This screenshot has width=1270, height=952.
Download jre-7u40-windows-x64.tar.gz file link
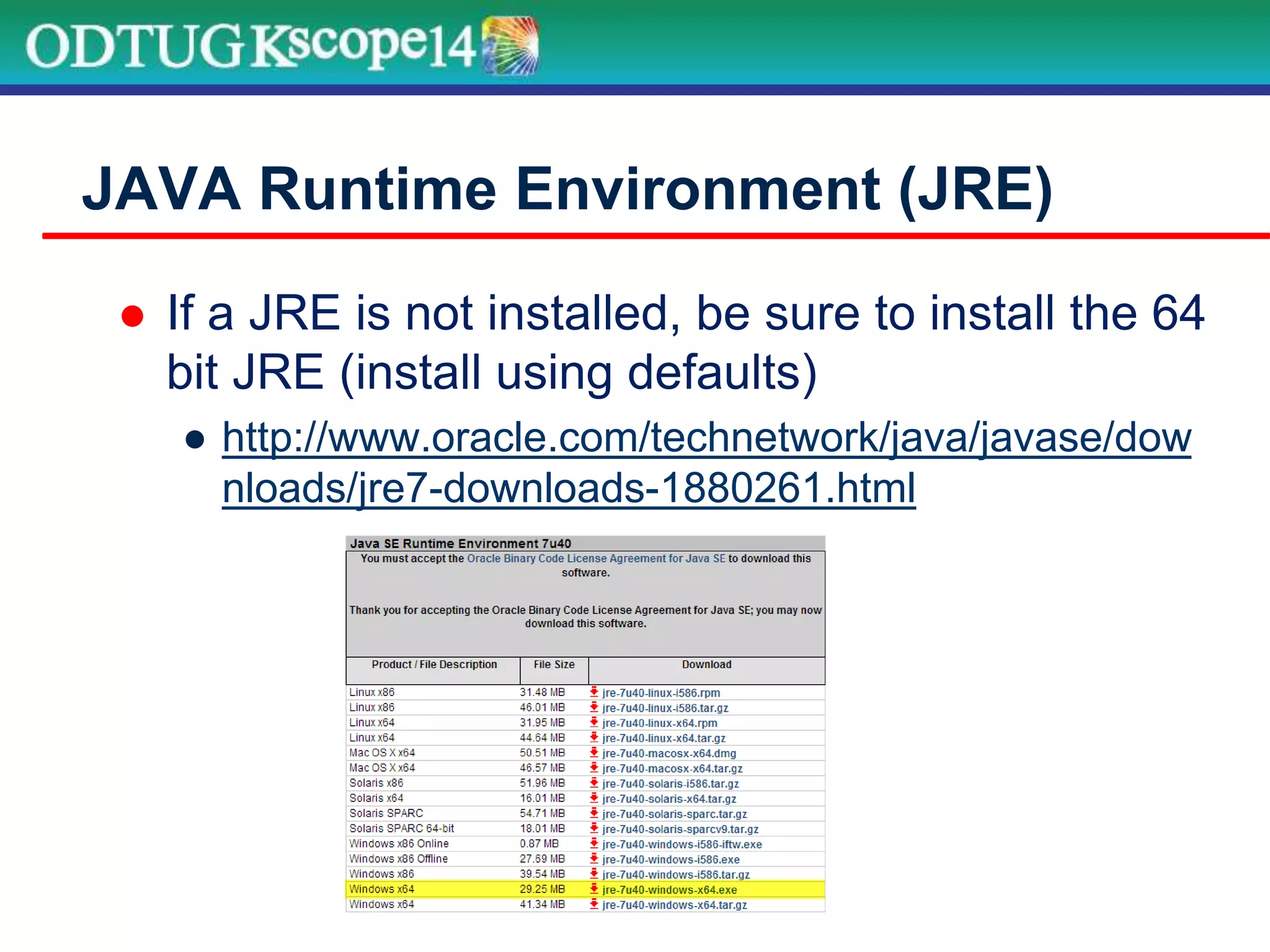(675, 905)
